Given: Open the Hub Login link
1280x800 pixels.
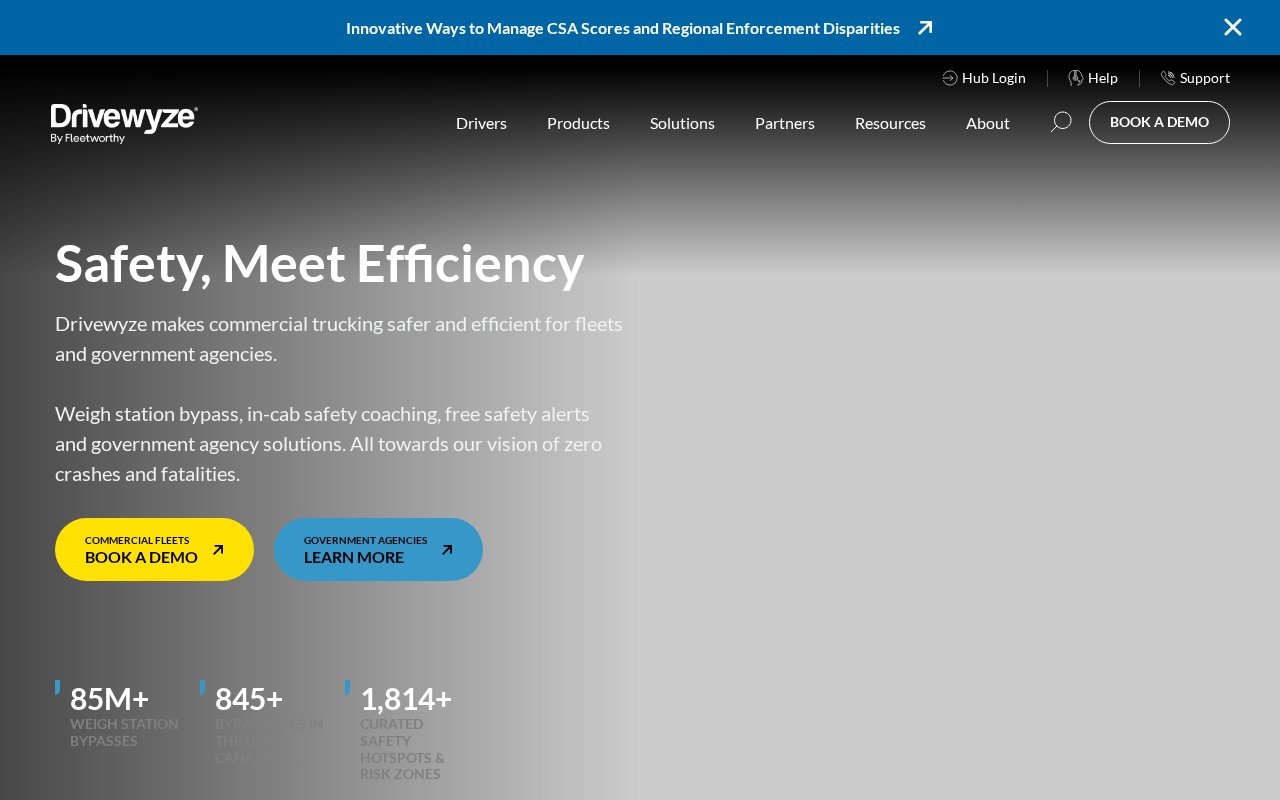Looking at the screenshot, I should pyautogui.click(x=984, y=78).
